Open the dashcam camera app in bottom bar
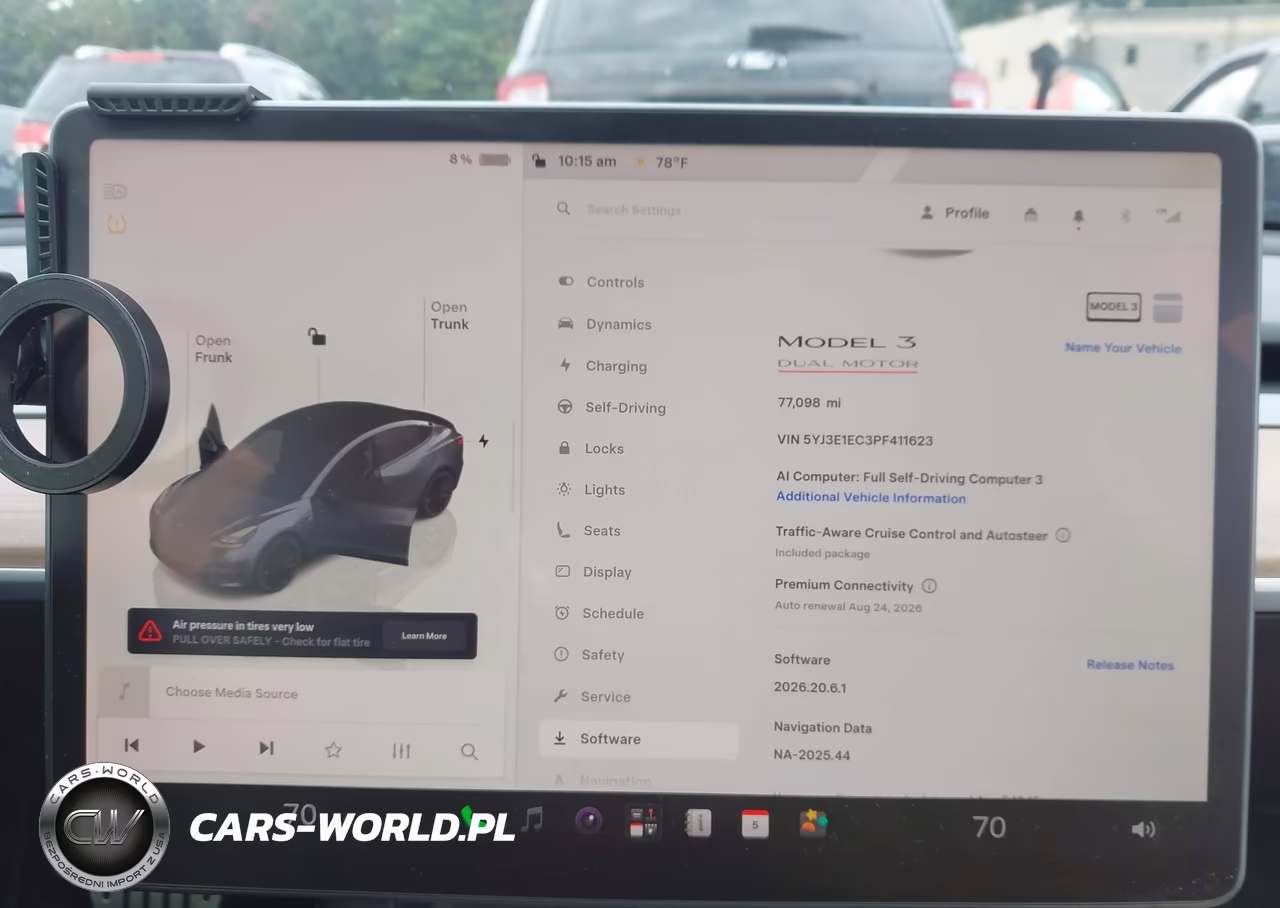 [x=588, y=822]
